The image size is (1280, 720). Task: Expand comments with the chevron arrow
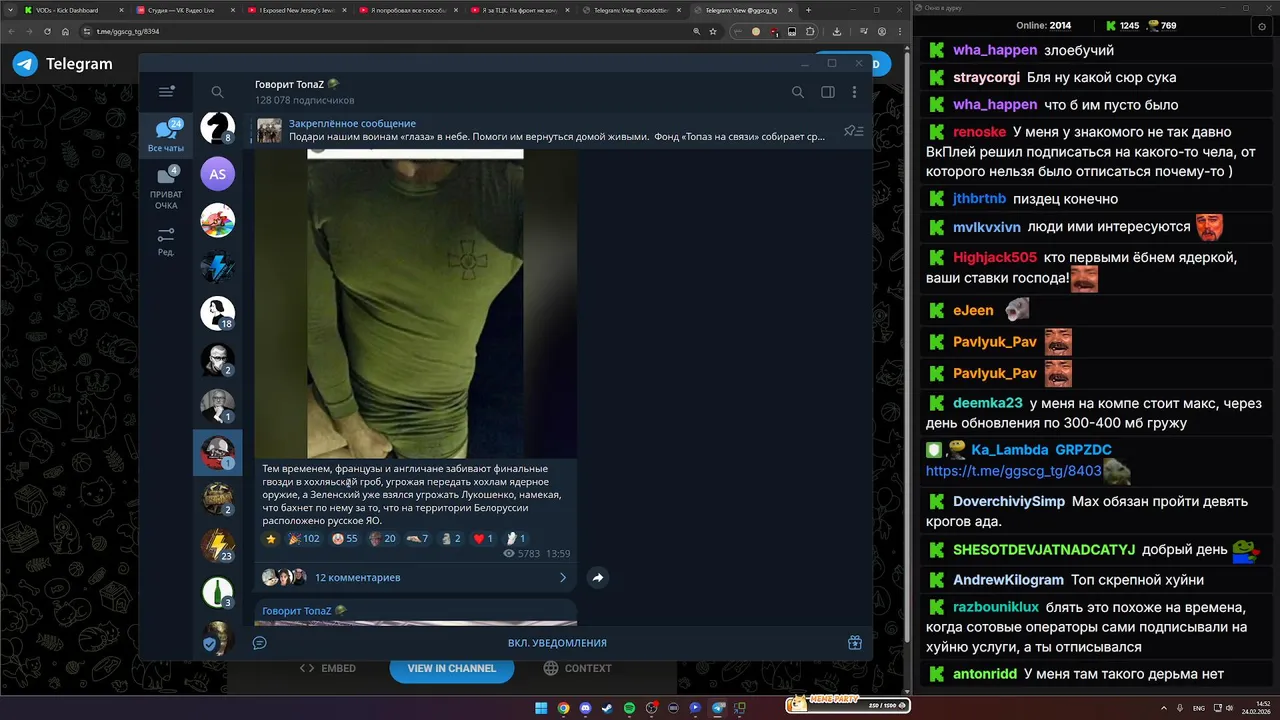(x=563, y=577)
